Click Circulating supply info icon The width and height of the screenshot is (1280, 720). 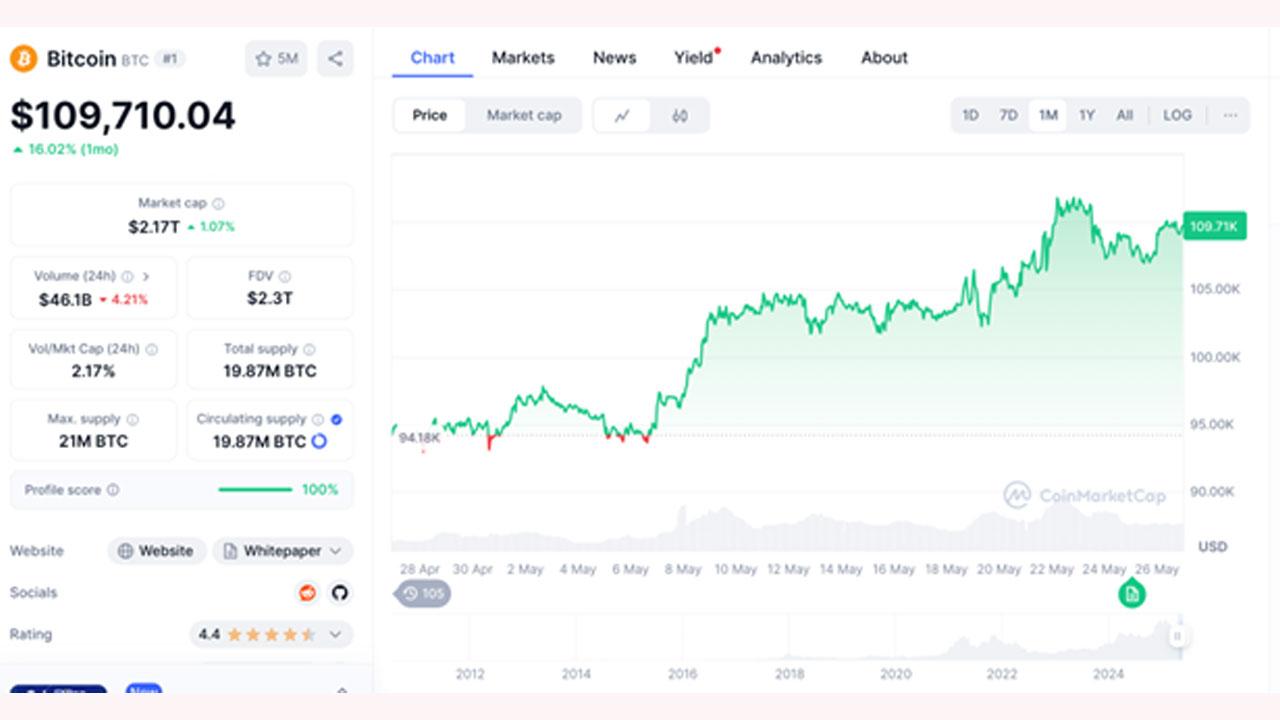click(x=318, y=419)
